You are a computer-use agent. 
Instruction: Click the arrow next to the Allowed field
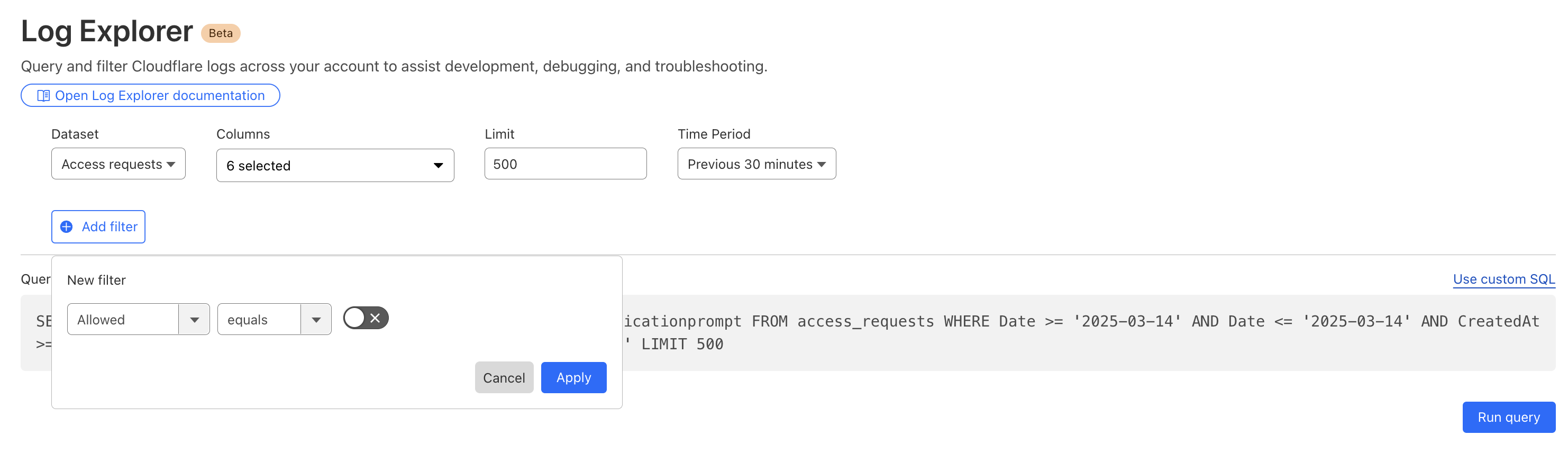tap(194, 320)
